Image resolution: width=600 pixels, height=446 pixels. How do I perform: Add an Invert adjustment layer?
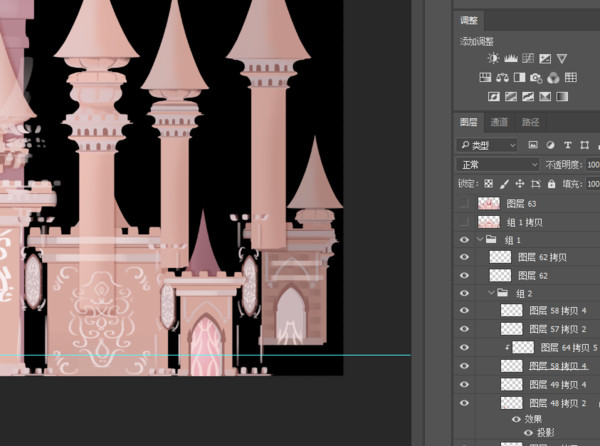(x=494, y=96)
